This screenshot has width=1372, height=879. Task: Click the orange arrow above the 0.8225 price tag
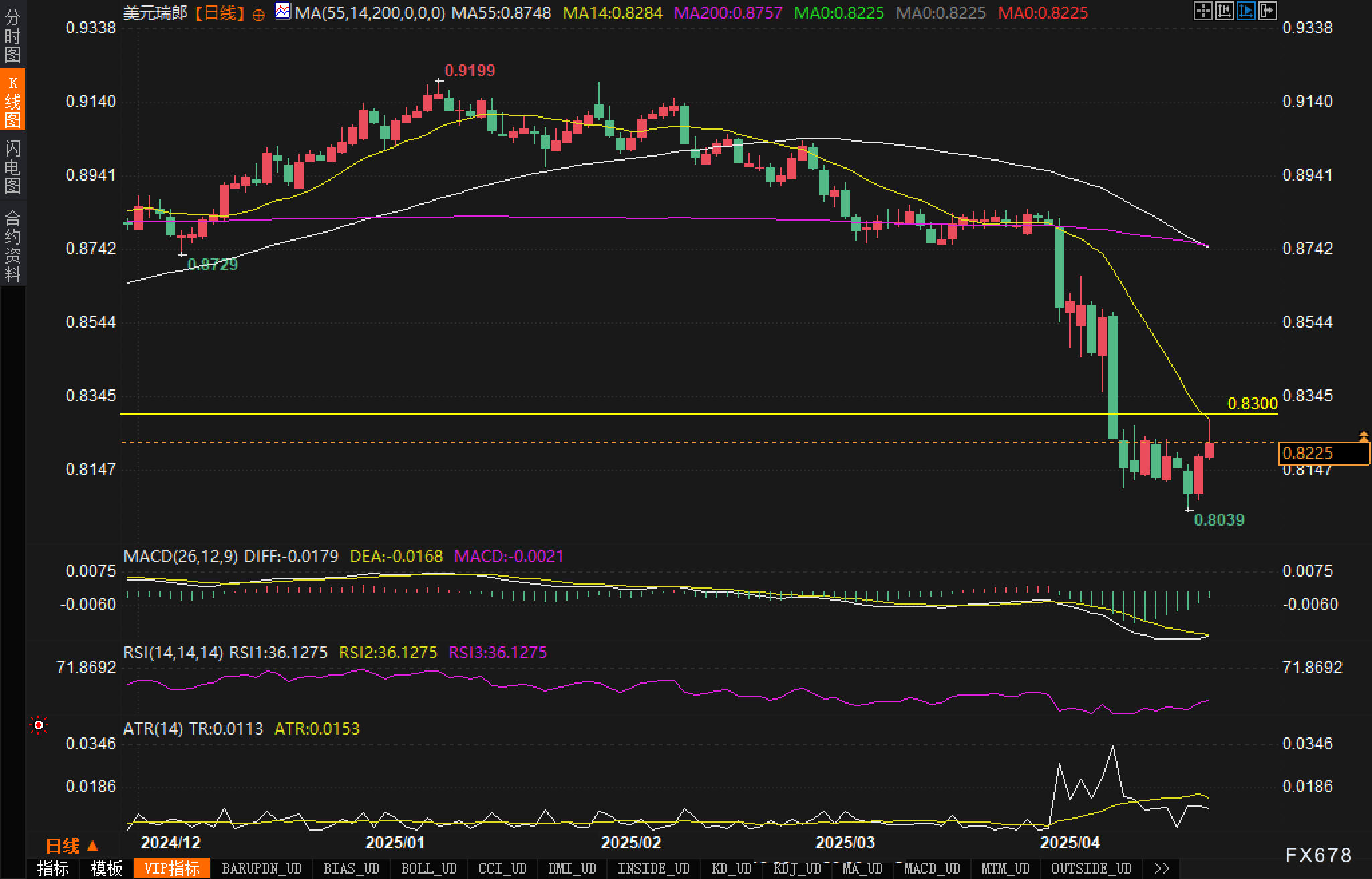tap(1363, 436)
